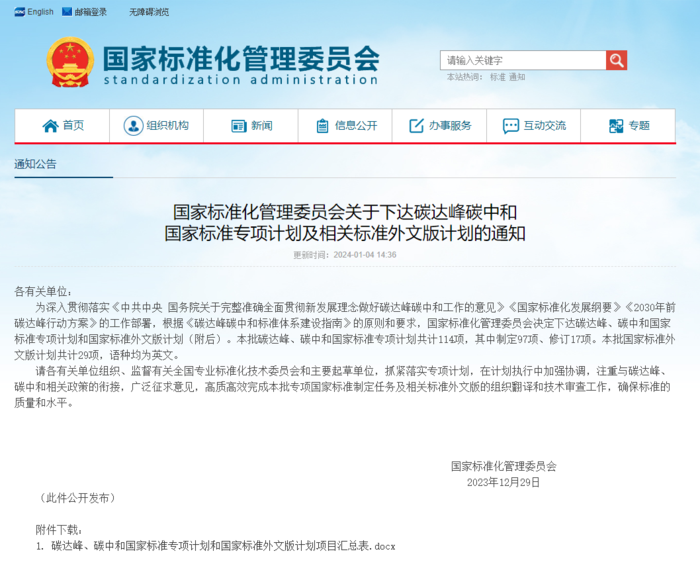Click the clipboard icon beside 信息公开
700x574 pixels.
click(x=322, y=126)
